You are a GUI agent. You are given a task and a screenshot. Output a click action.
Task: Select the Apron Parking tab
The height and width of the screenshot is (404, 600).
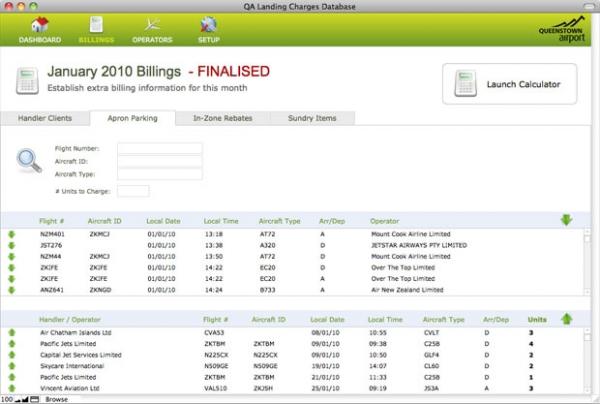(x=132, y=118)
